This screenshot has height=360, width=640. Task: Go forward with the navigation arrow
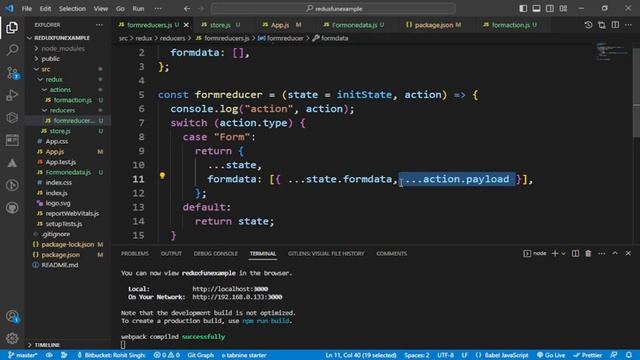201,9
